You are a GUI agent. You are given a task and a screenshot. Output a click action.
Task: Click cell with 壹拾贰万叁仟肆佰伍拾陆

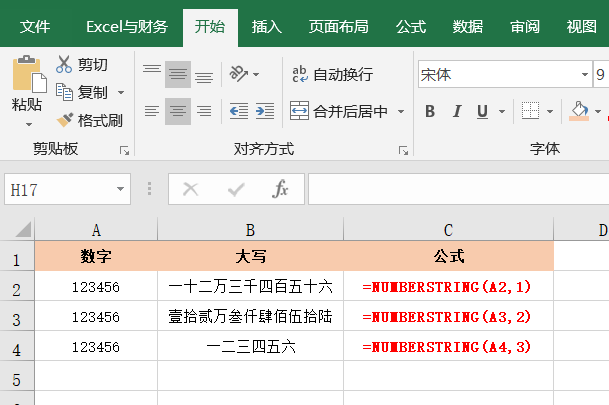(251, 316)
